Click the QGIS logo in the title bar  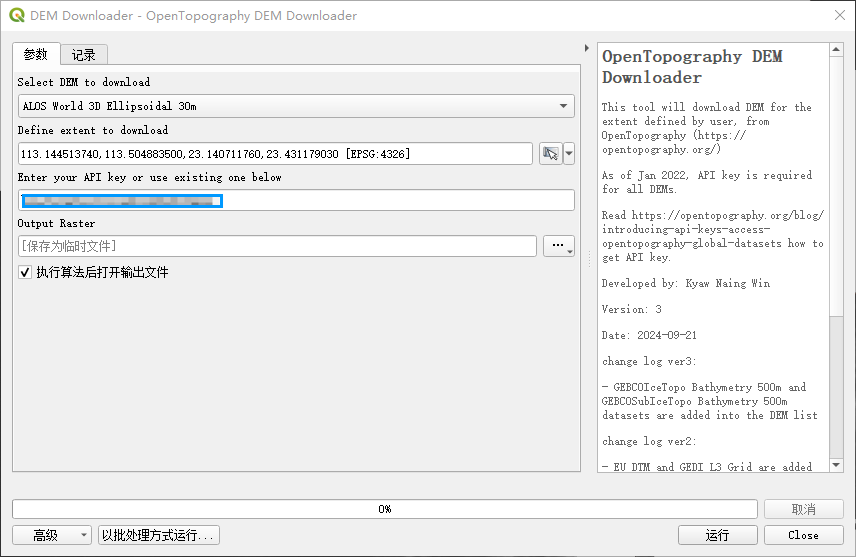pos(17,15)
